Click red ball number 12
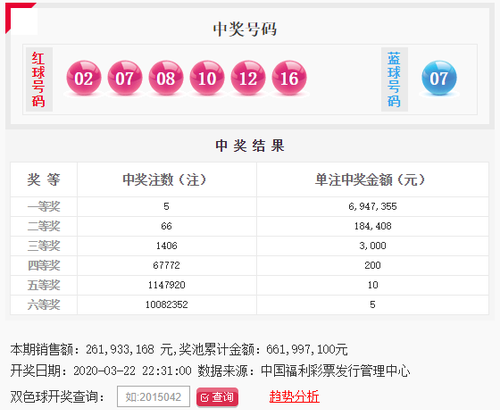The height and width of the screenshot is (410, 500). tap(248, 78)
